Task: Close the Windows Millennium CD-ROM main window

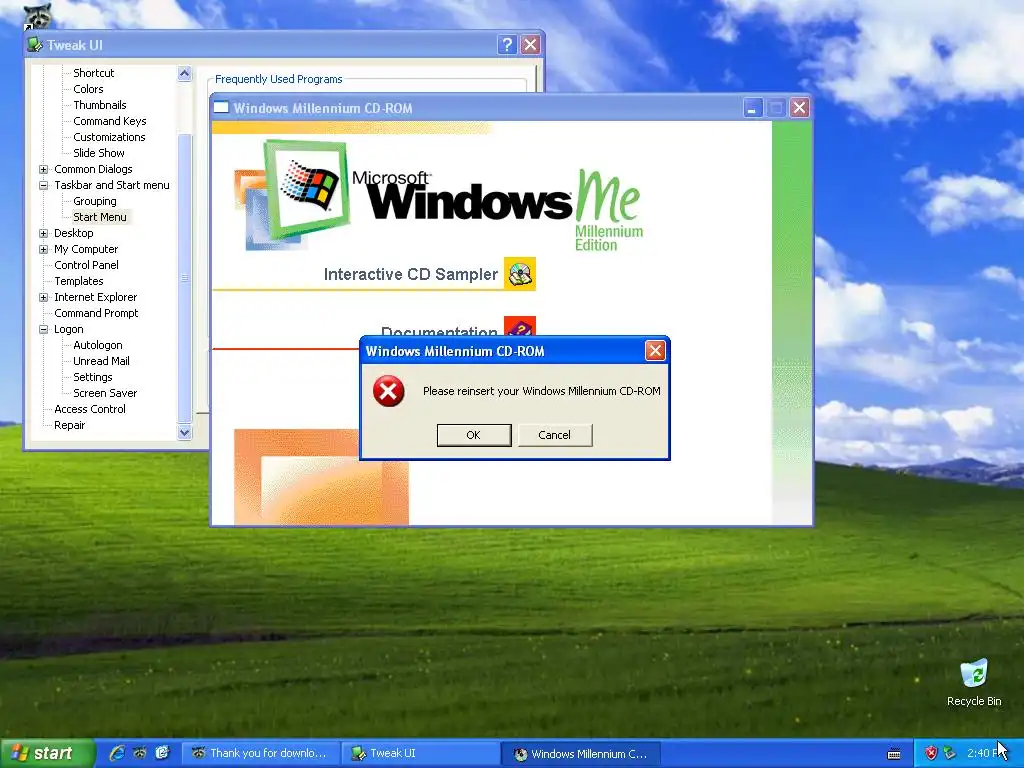Action: [x=799, y=108]
